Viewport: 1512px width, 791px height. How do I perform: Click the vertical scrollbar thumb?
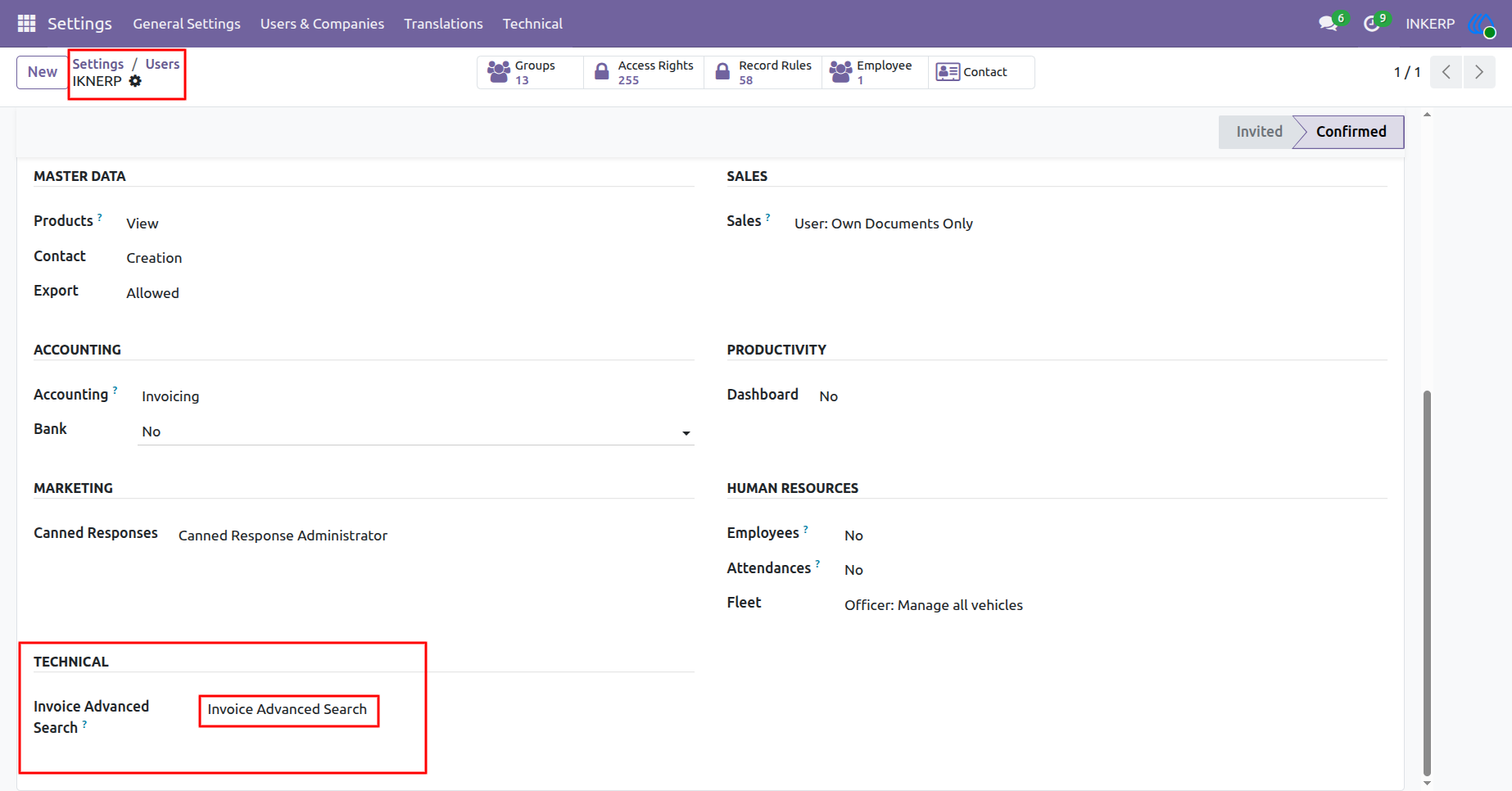click(x=1427, y=582)
